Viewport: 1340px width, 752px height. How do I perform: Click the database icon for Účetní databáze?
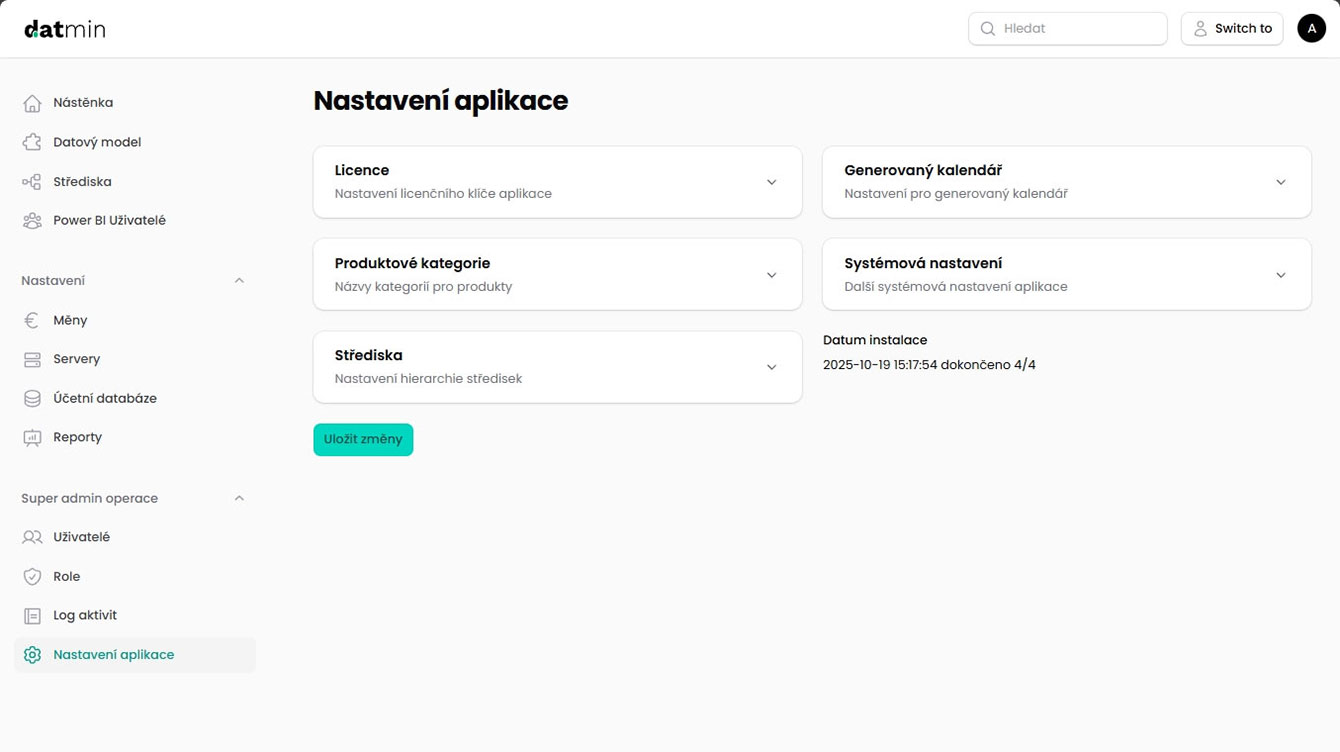coord(32,398)
